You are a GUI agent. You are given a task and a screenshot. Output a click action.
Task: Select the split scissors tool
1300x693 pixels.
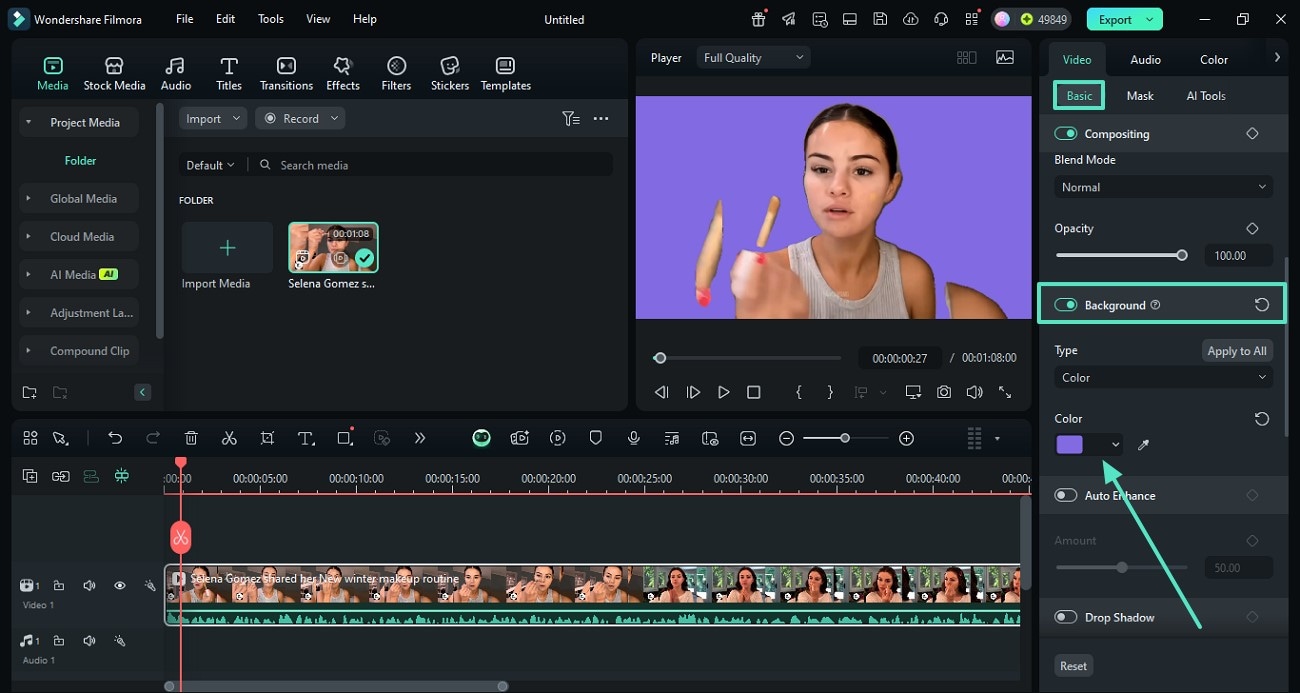pos(229,438)
